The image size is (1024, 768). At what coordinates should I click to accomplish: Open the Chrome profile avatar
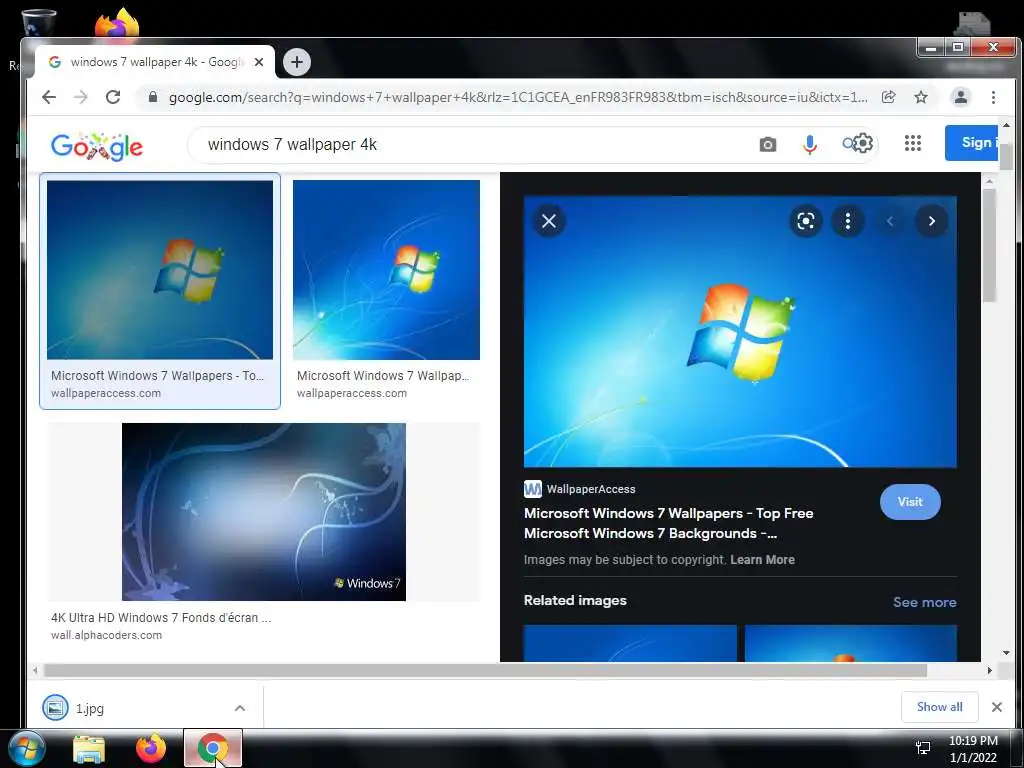(x=961, y=97)
